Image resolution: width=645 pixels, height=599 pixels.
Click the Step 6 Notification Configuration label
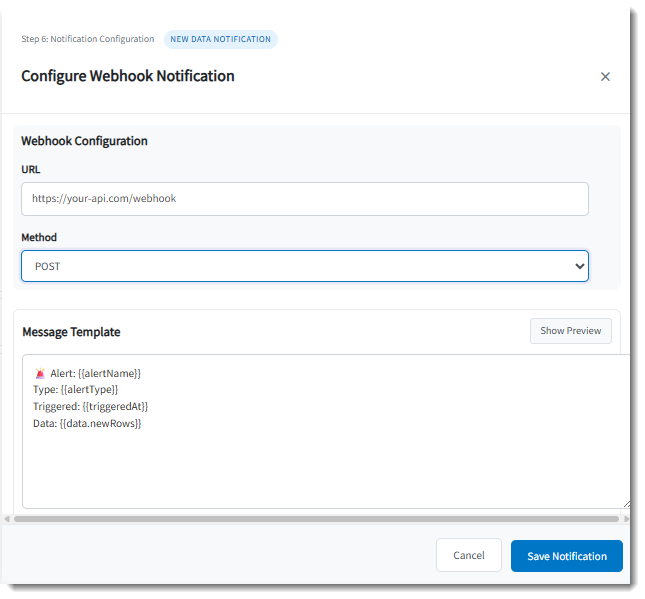[88, 39]
